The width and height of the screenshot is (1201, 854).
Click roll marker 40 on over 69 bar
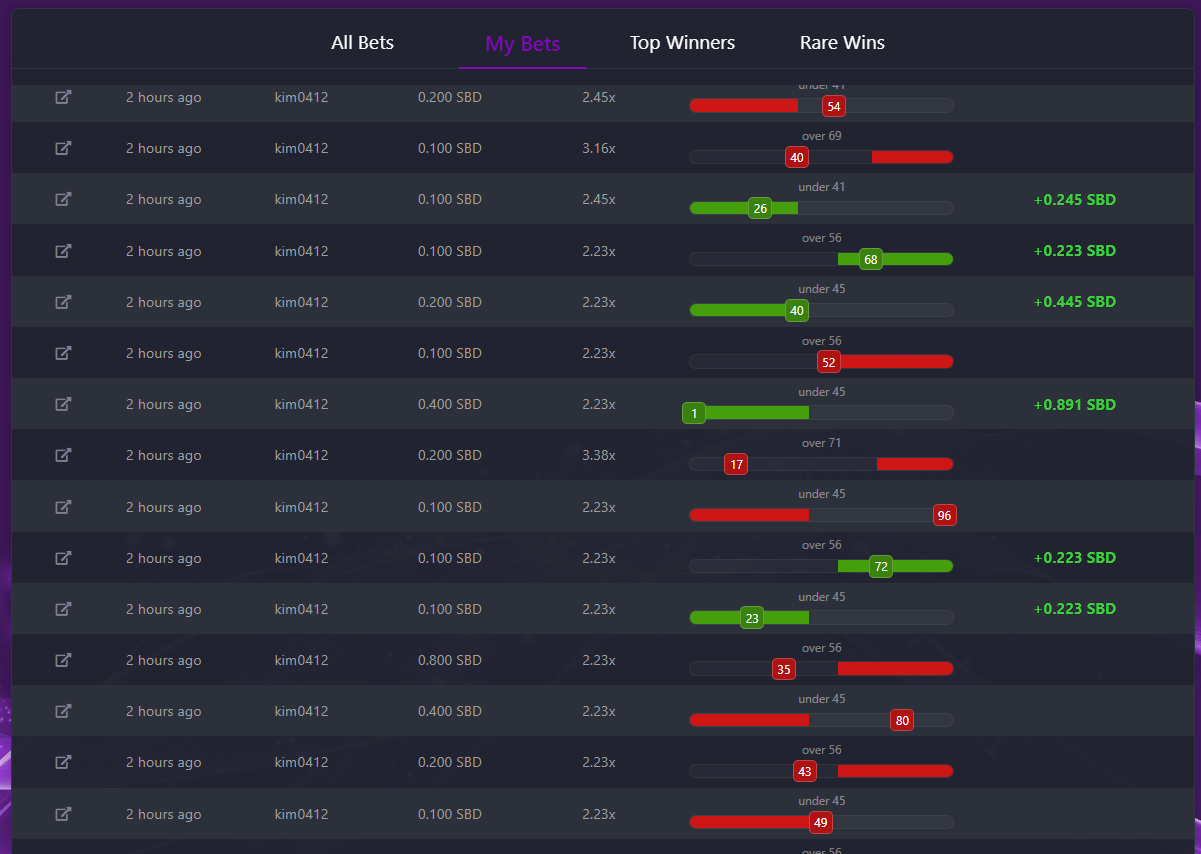click(796, 157)
